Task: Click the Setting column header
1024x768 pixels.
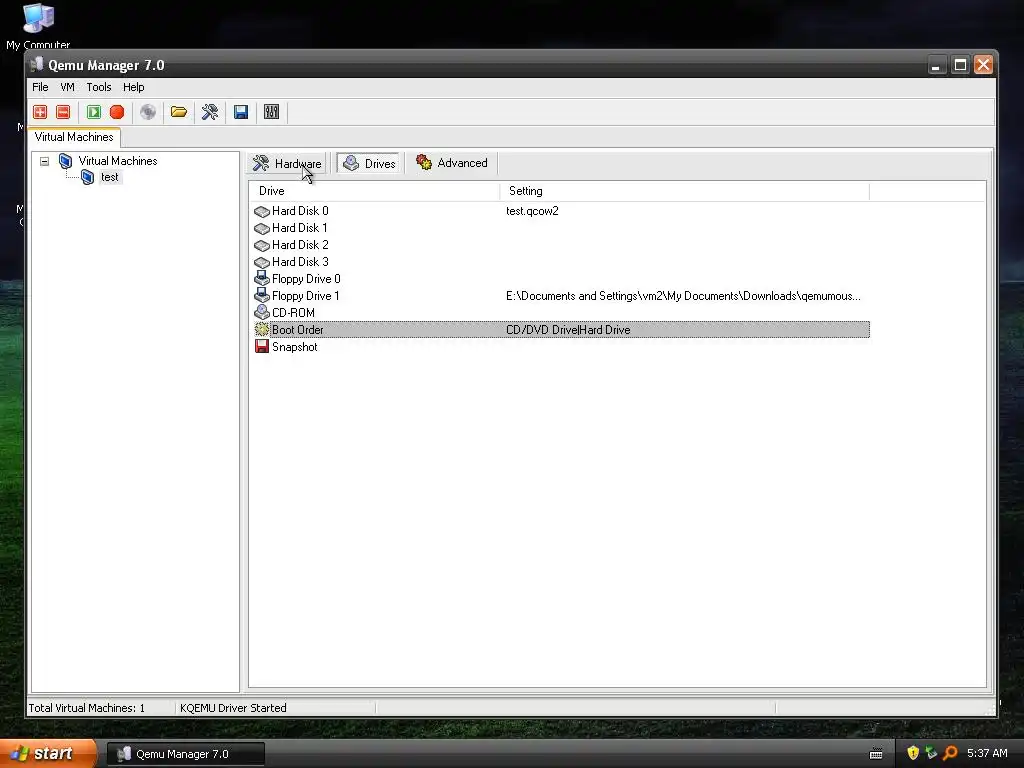Action: (x=684, y=191)
